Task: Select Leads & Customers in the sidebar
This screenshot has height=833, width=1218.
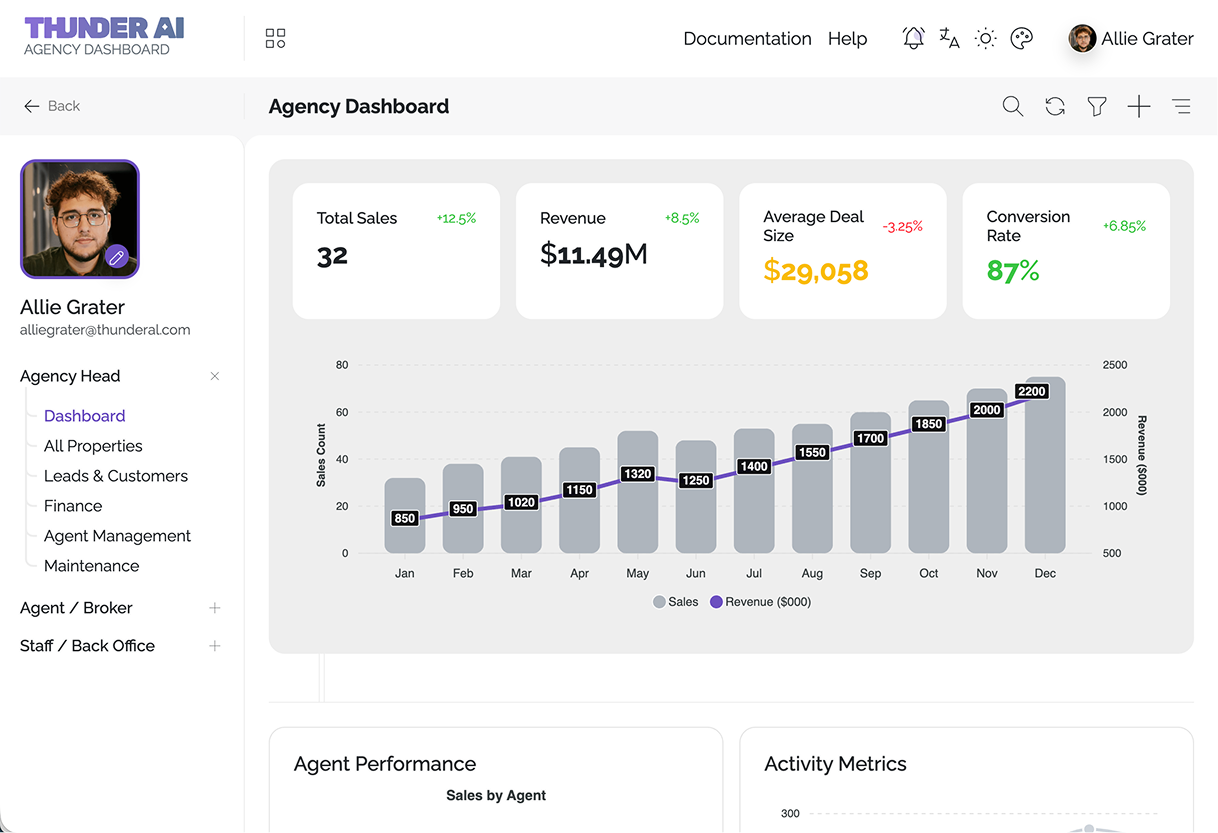Action: [x=115, y=476]
